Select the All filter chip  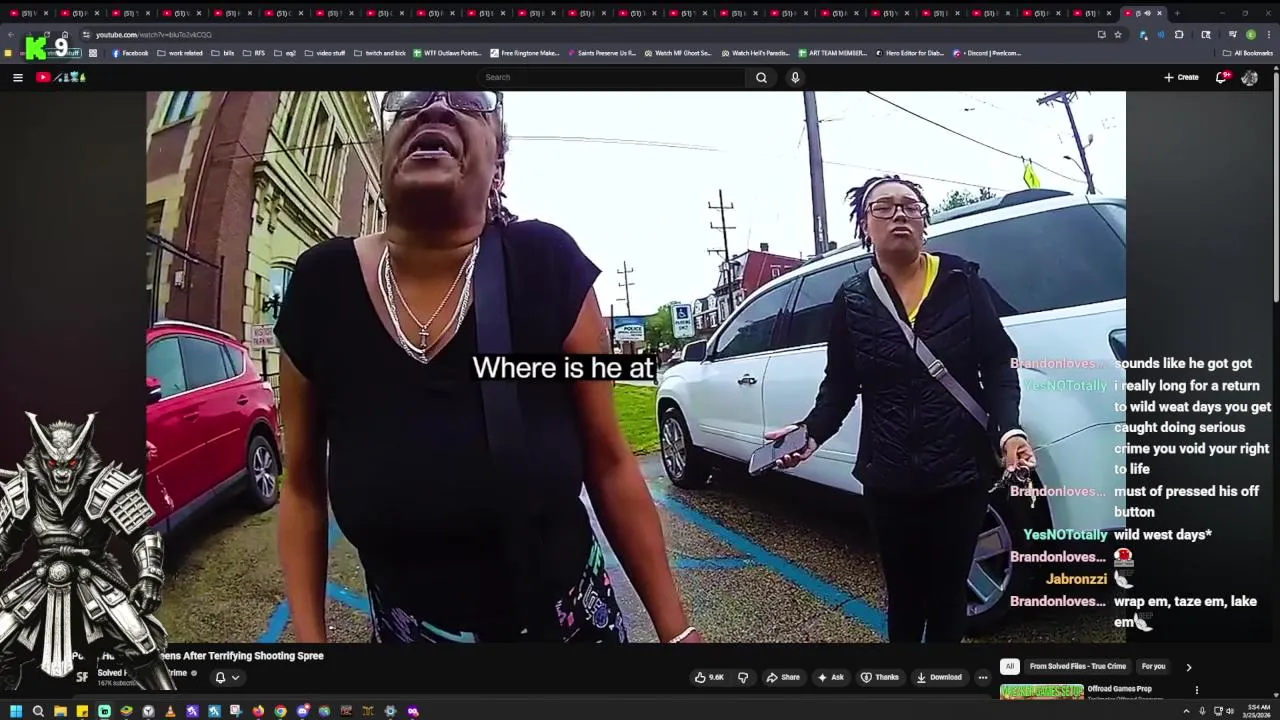[x=1010, y=666]
